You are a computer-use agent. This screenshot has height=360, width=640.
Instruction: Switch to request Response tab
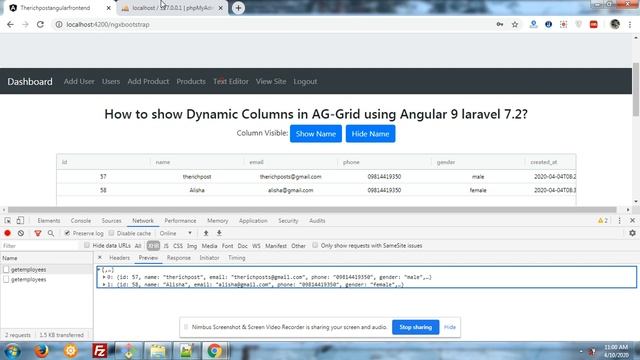[179, 258]
